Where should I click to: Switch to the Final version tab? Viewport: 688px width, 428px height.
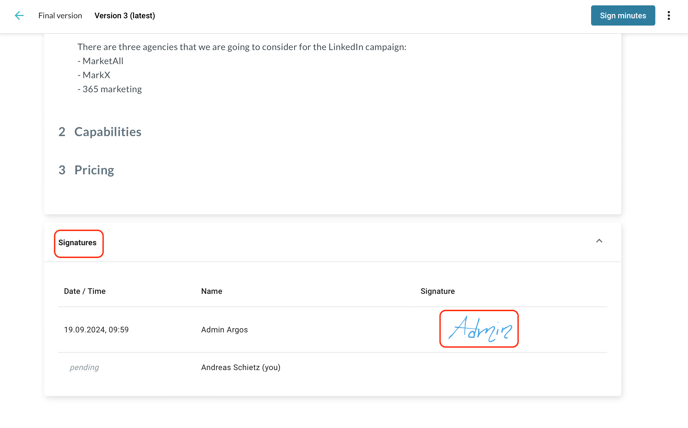click(x=60, y=16)
